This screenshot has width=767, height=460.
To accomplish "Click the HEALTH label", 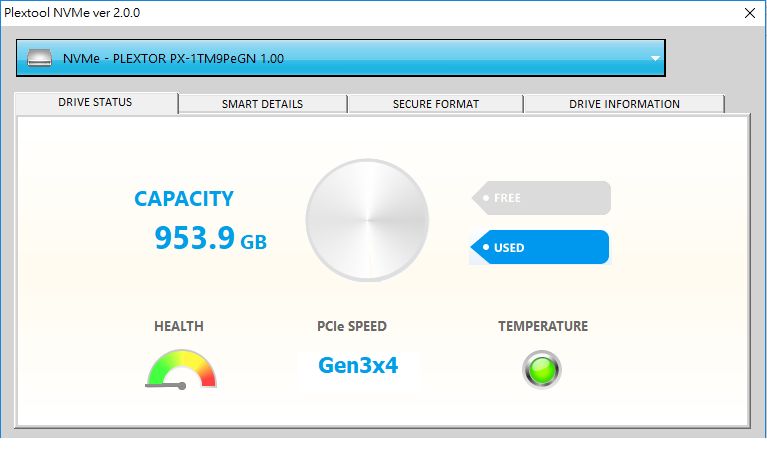I will tap(179, 326).
